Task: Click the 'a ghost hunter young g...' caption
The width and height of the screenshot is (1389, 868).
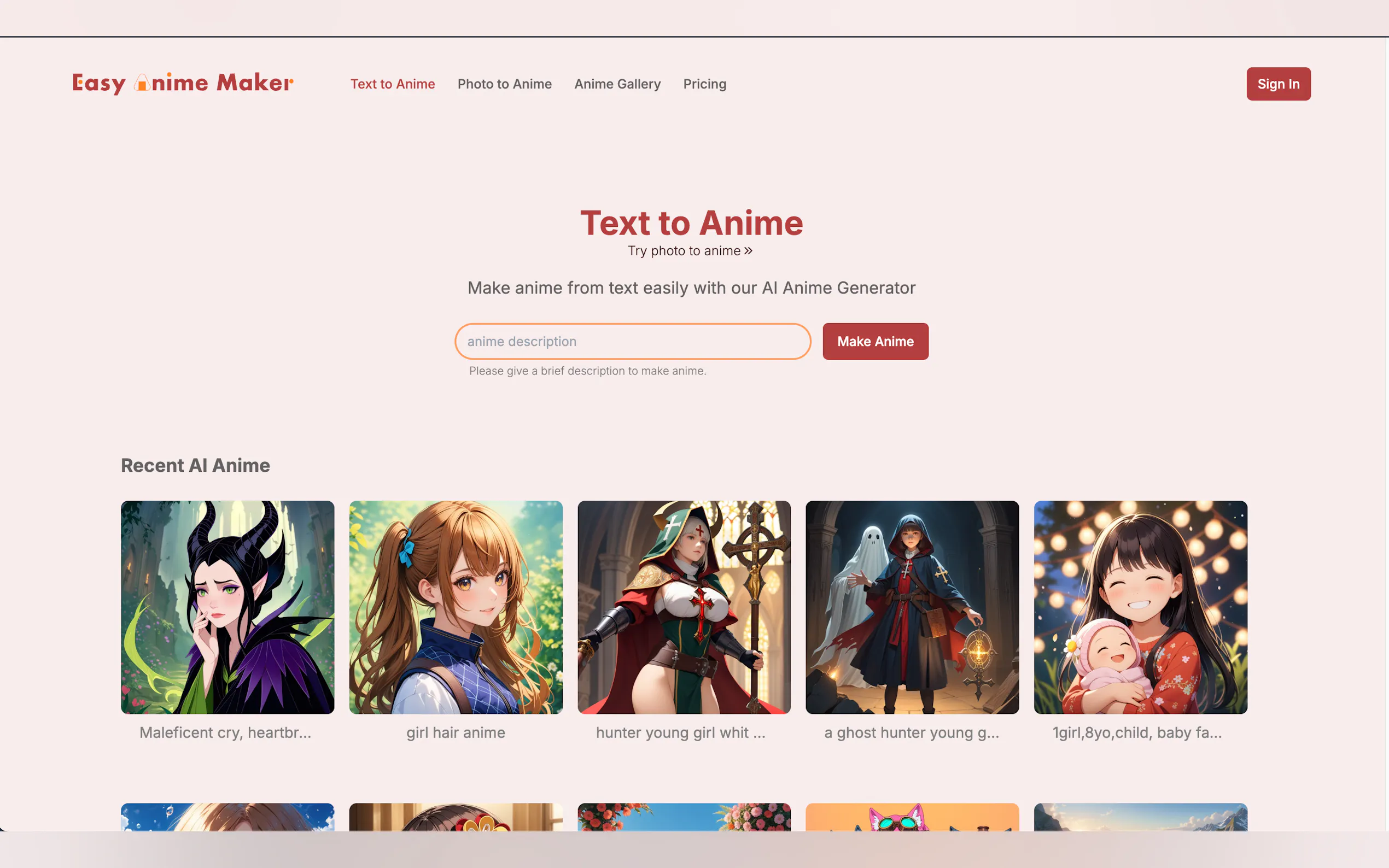Action: click(x=911, y=732)
